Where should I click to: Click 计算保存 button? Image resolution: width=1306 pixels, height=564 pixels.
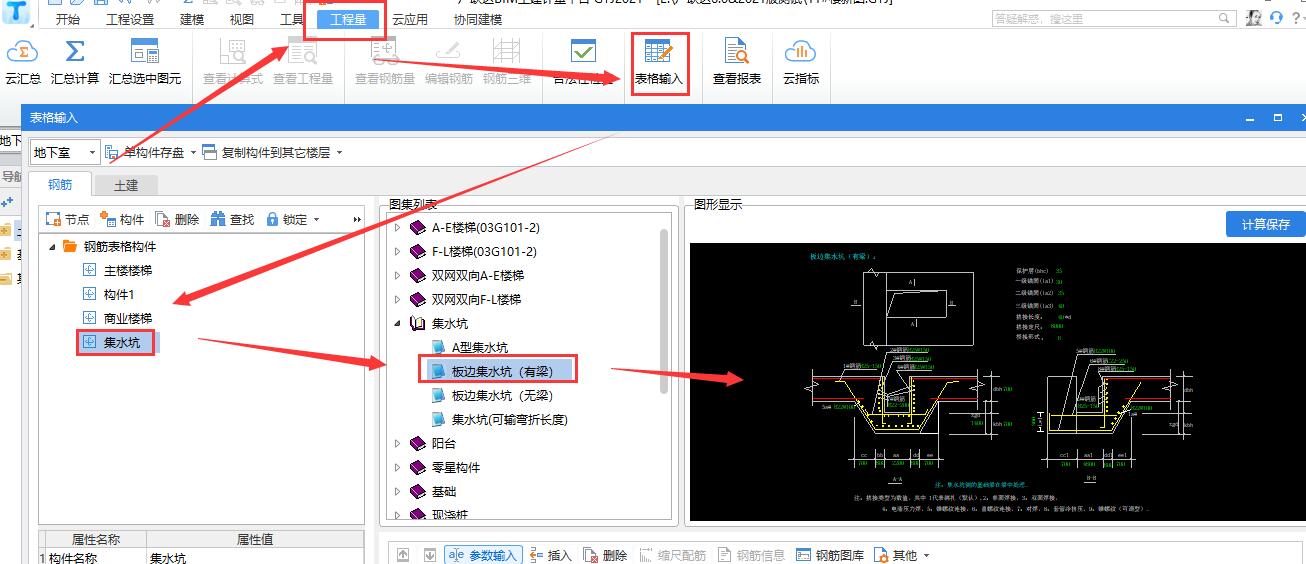[x=1265, y=224]
